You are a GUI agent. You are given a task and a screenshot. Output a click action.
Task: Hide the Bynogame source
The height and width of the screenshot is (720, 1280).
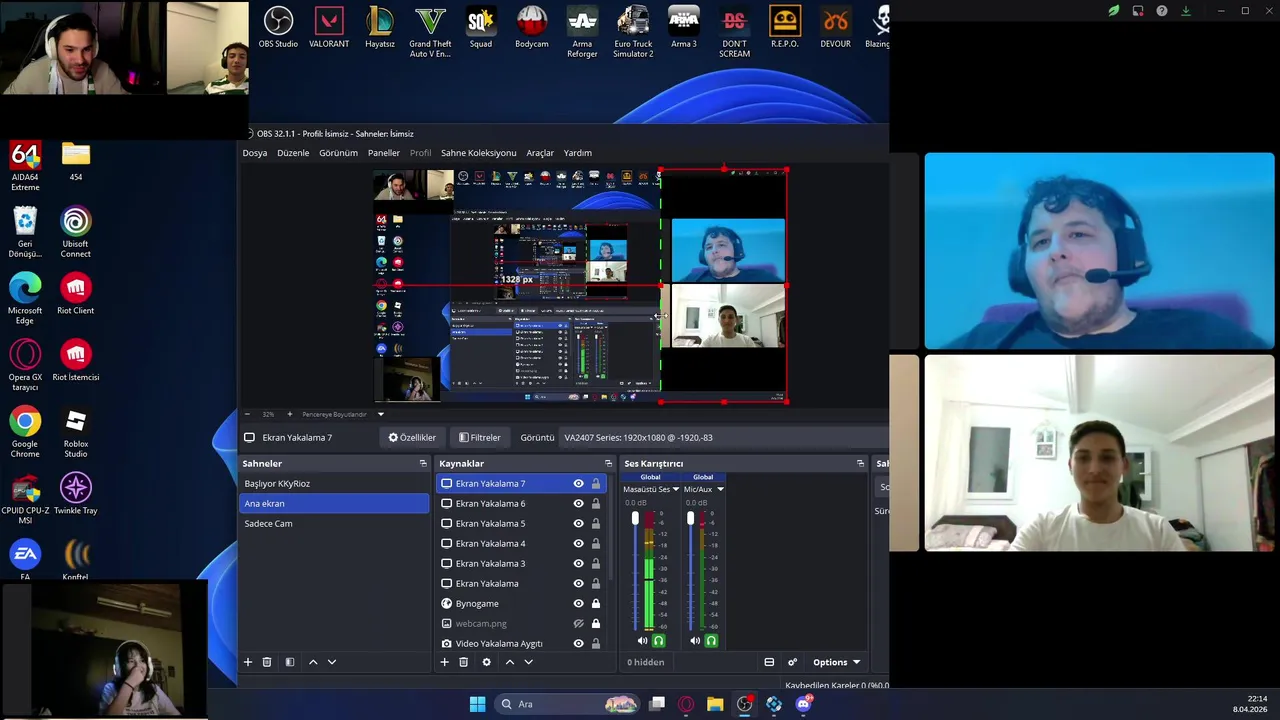[578, 604]
